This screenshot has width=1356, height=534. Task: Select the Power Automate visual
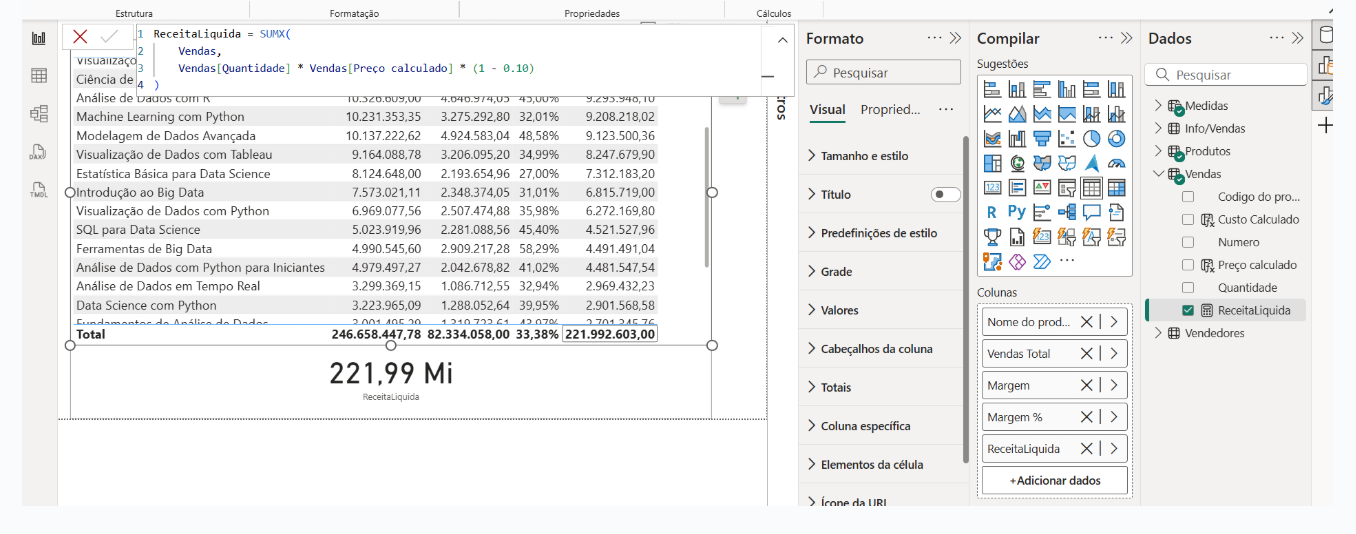(x=1042, y=261)
